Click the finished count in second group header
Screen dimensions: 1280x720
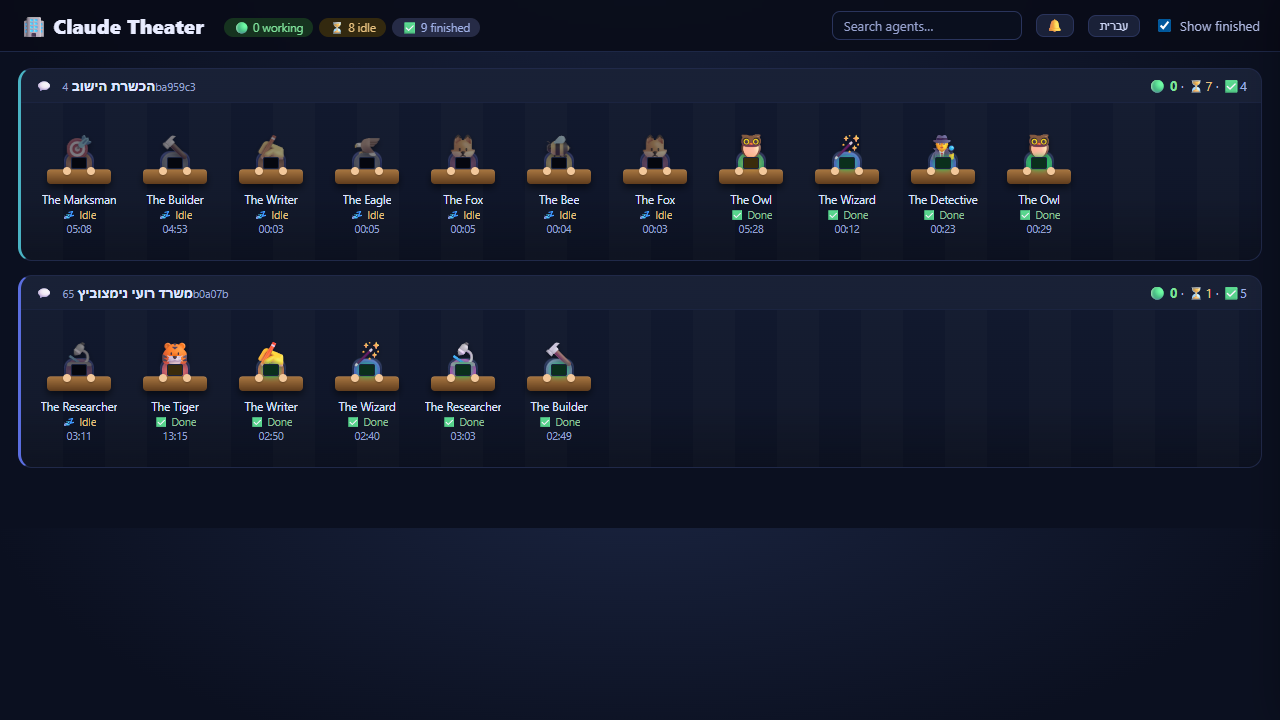click(x=1236, y=293)
